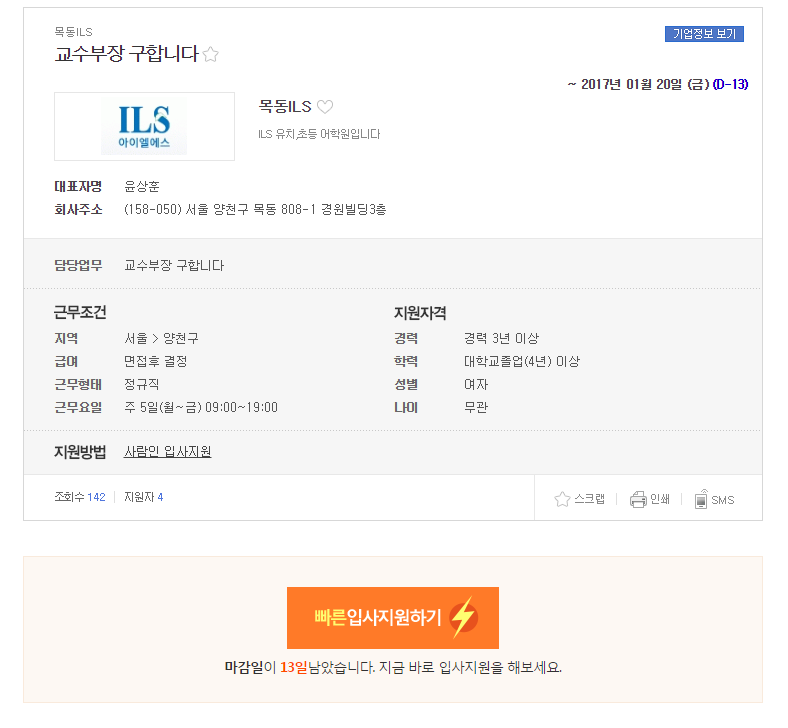Click the experience value 경력 3년 이상
788x728 pixels.
click(x=501, y=338)
